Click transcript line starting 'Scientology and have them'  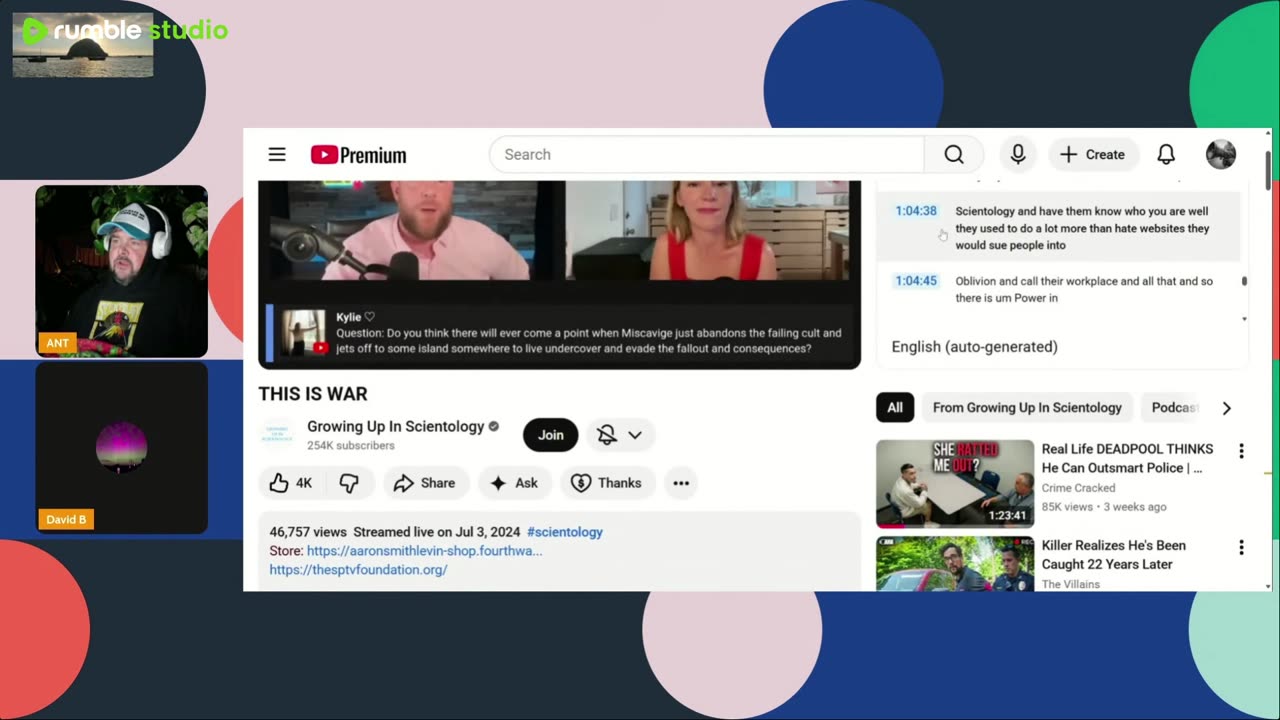(x=1082, y=228)
